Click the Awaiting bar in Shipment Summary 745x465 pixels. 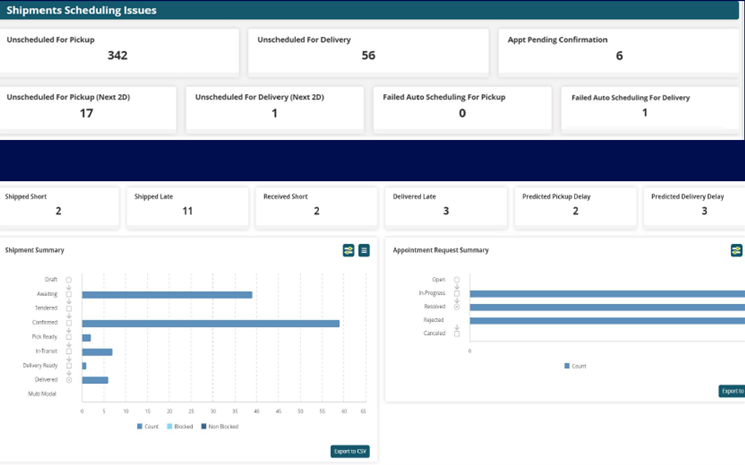167,295
